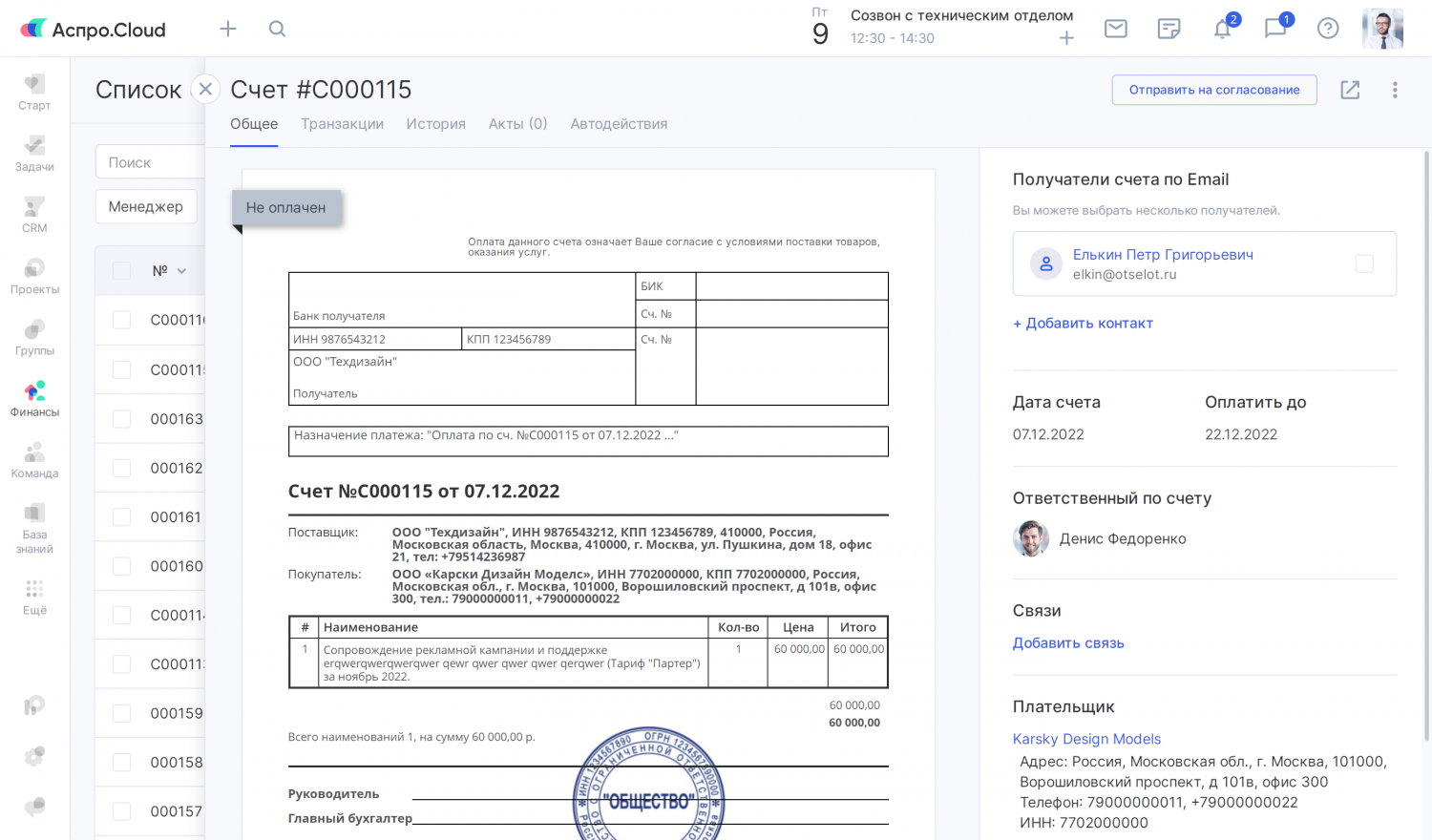The height and width of the screenshot is (840, 1432).
Task: Expand the № column sort dropdown
Action: [x=181, y=271]
